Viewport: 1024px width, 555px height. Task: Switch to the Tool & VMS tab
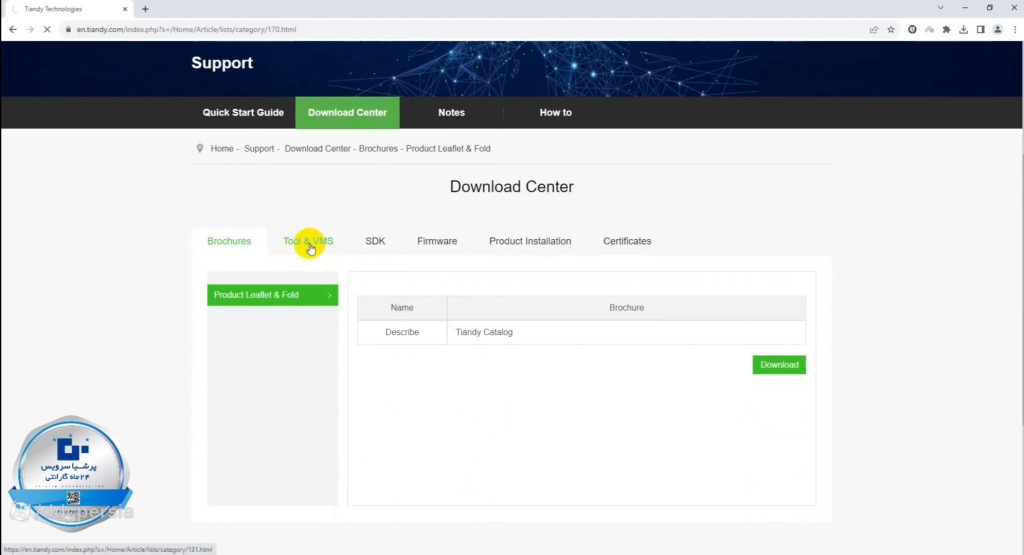click(308, 241)
